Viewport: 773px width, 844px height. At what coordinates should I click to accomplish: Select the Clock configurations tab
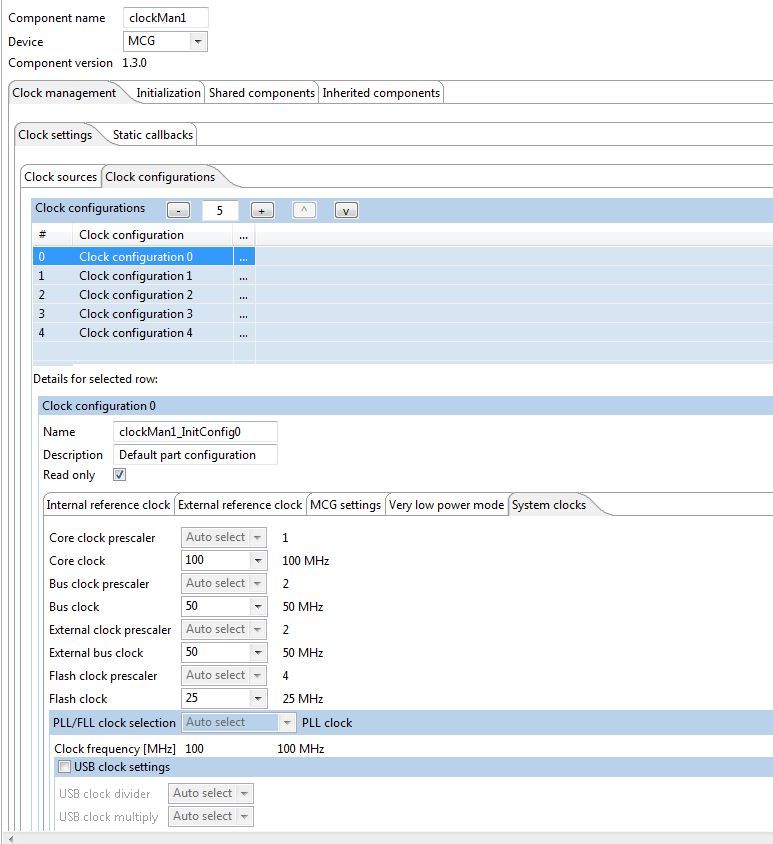(160, 177)
